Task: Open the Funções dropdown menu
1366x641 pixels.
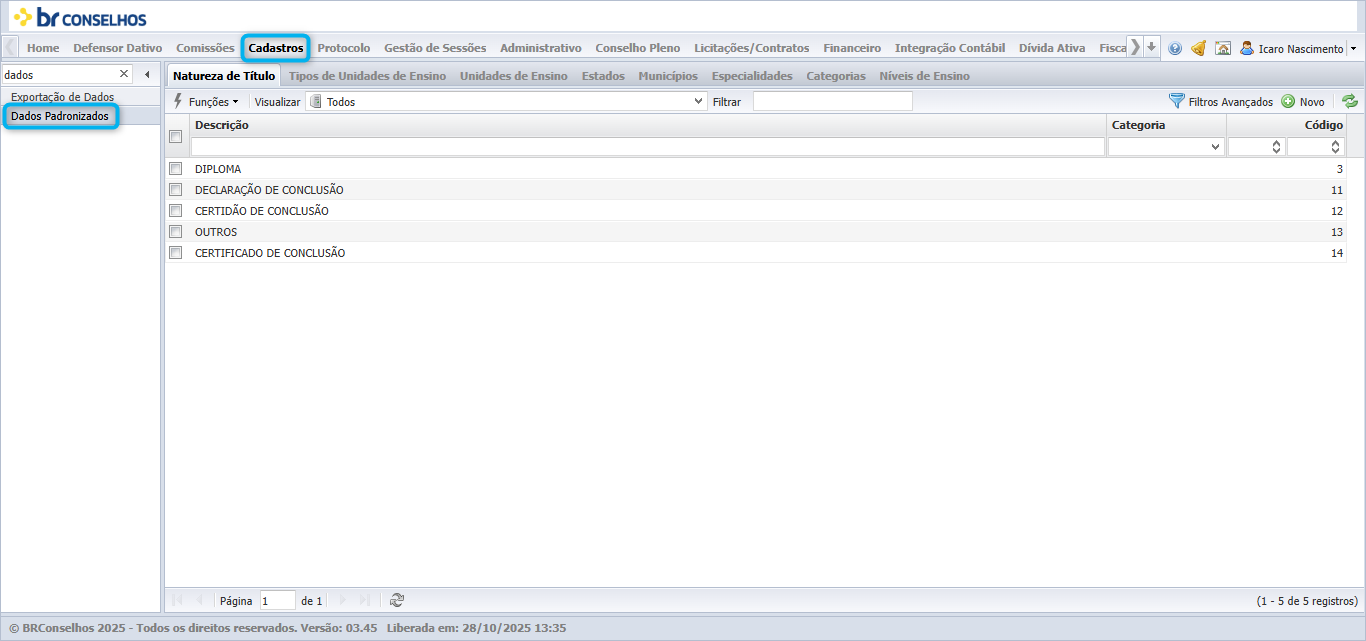Action: [206, 101]
